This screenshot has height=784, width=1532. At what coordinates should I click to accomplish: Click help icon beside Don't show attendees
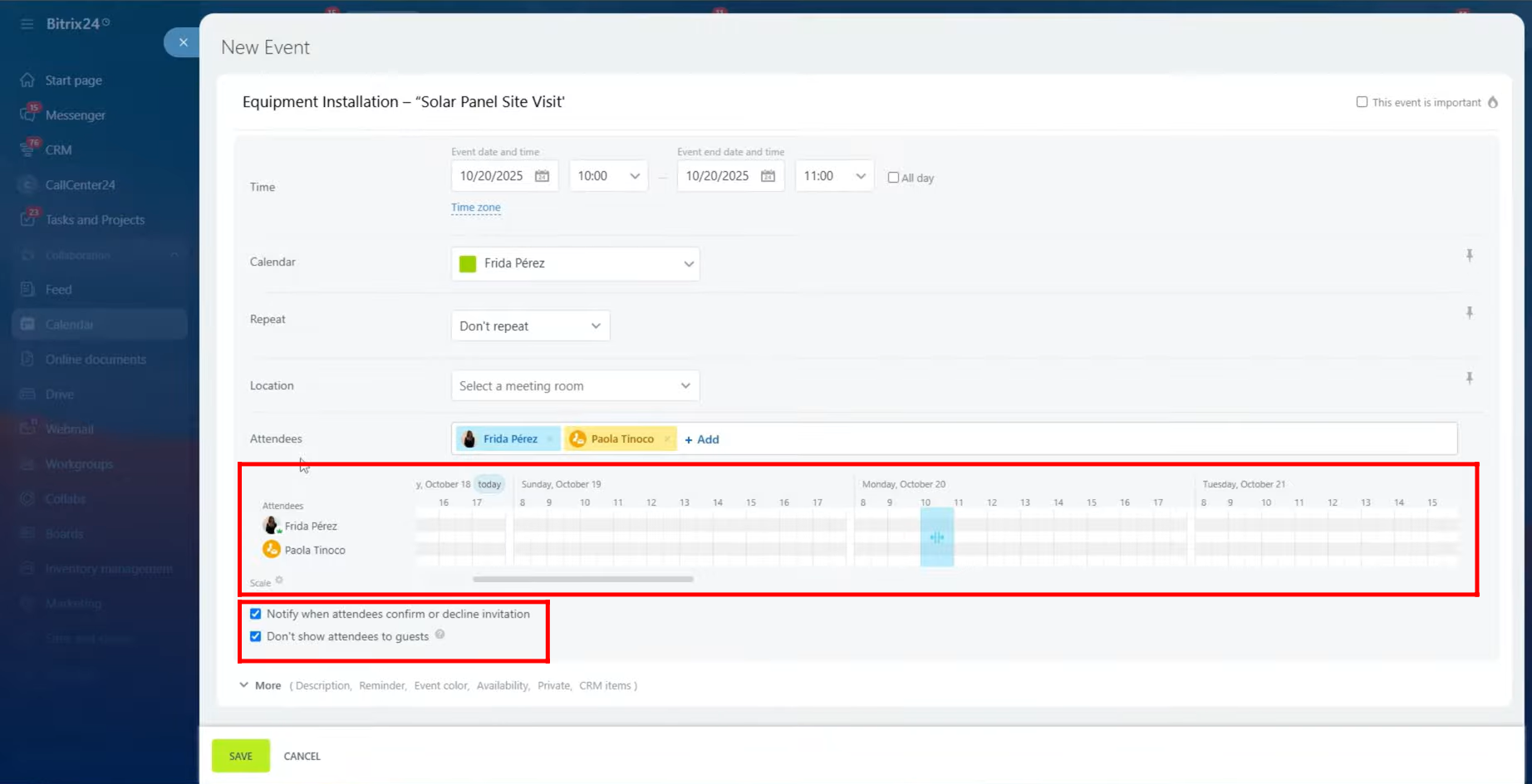440,635
